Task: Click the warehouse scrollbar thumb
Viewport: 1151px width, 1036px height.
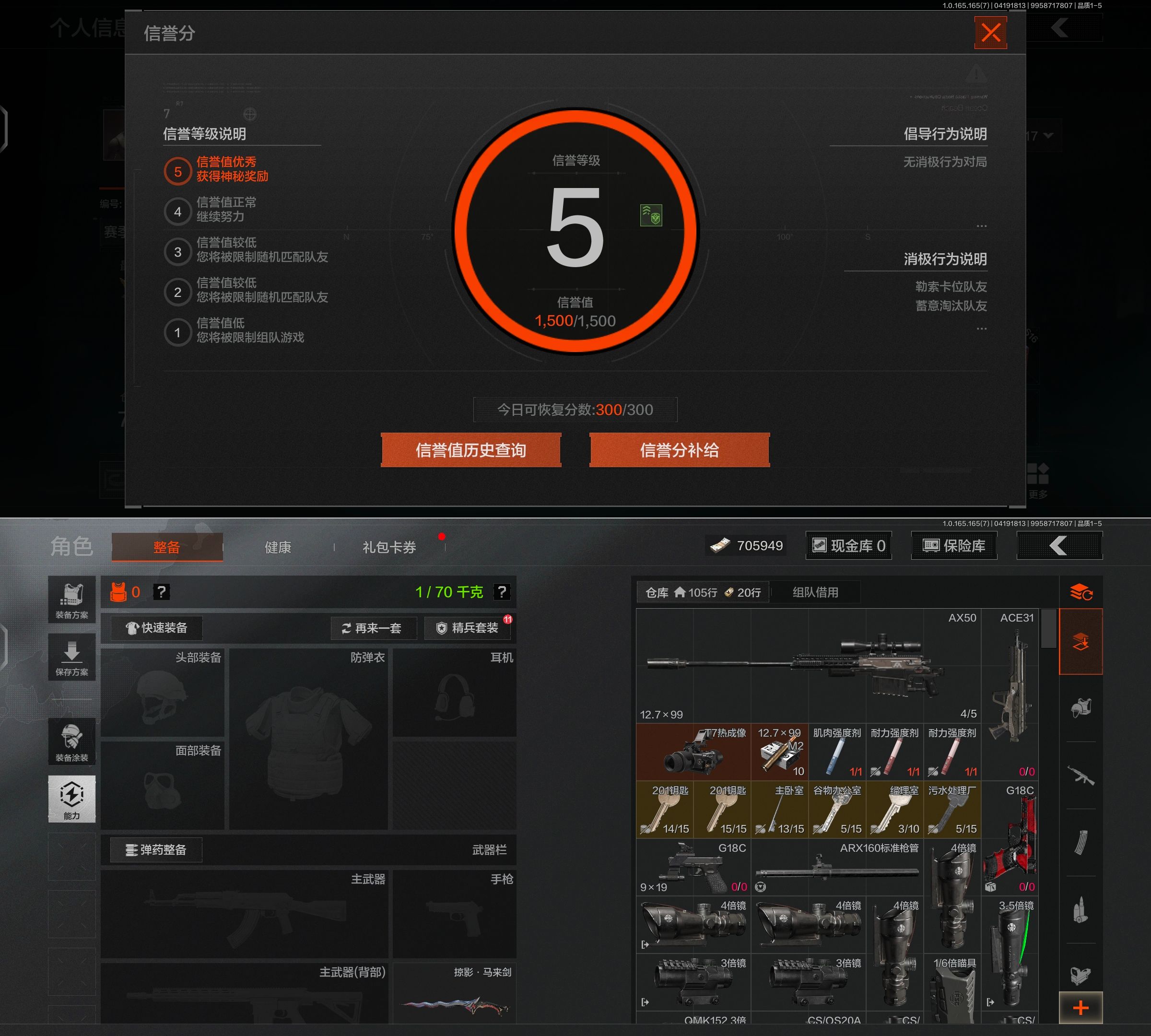Action: pos(1048,628)
